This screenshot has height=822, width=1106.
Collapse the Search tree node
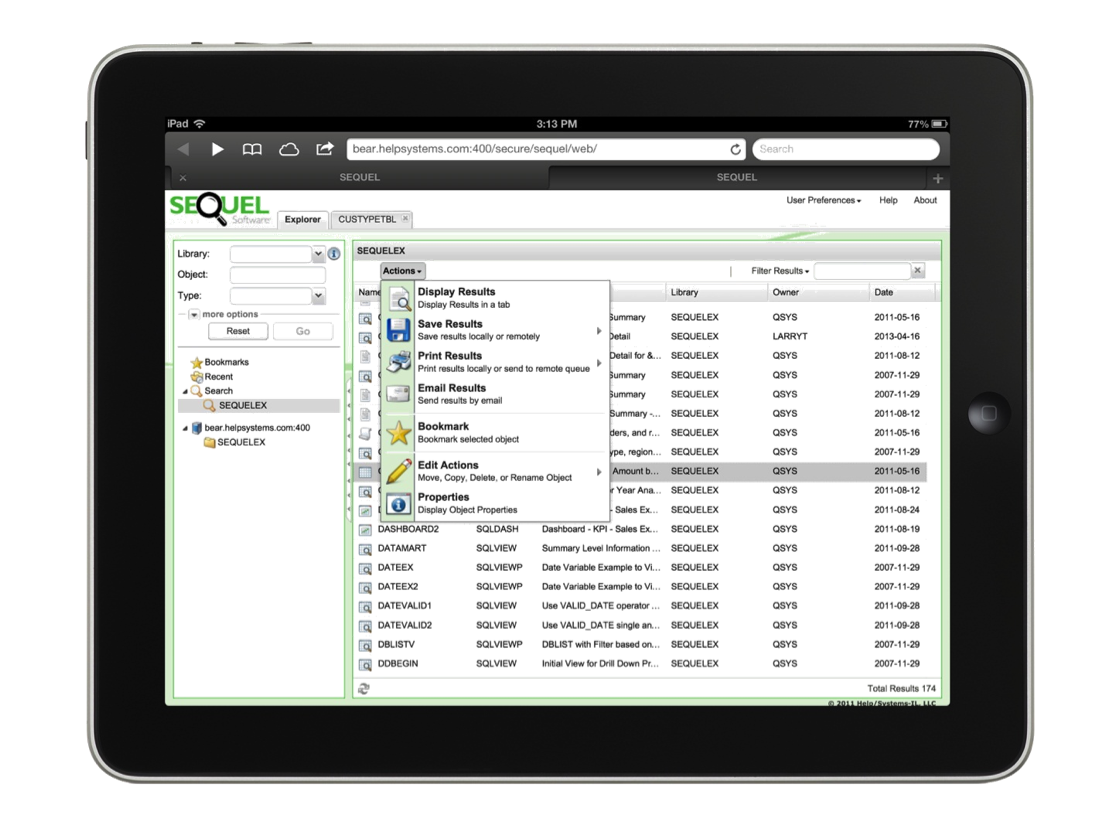186,391
